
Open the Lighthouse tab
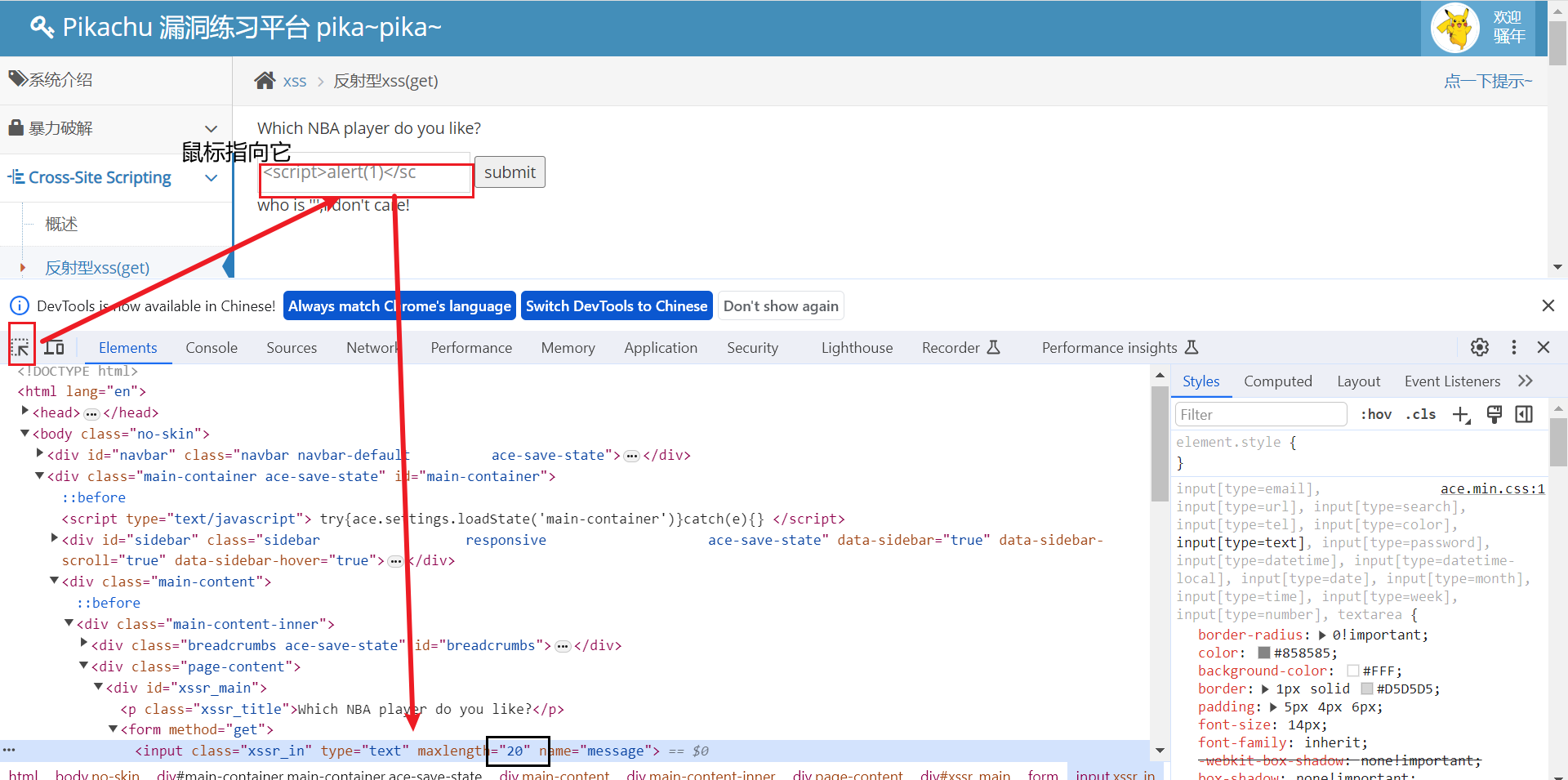[x=857, y=348]
